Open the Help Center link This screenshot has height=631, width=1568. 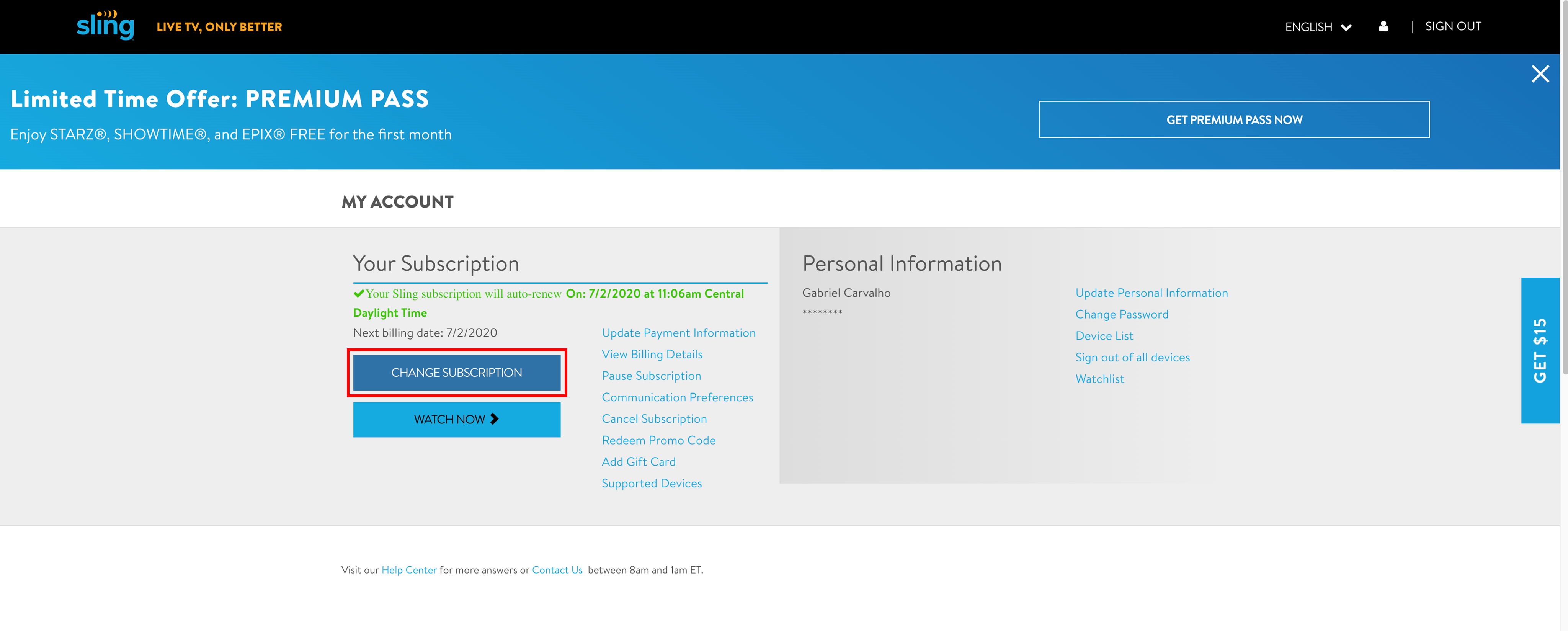point(408,569)
